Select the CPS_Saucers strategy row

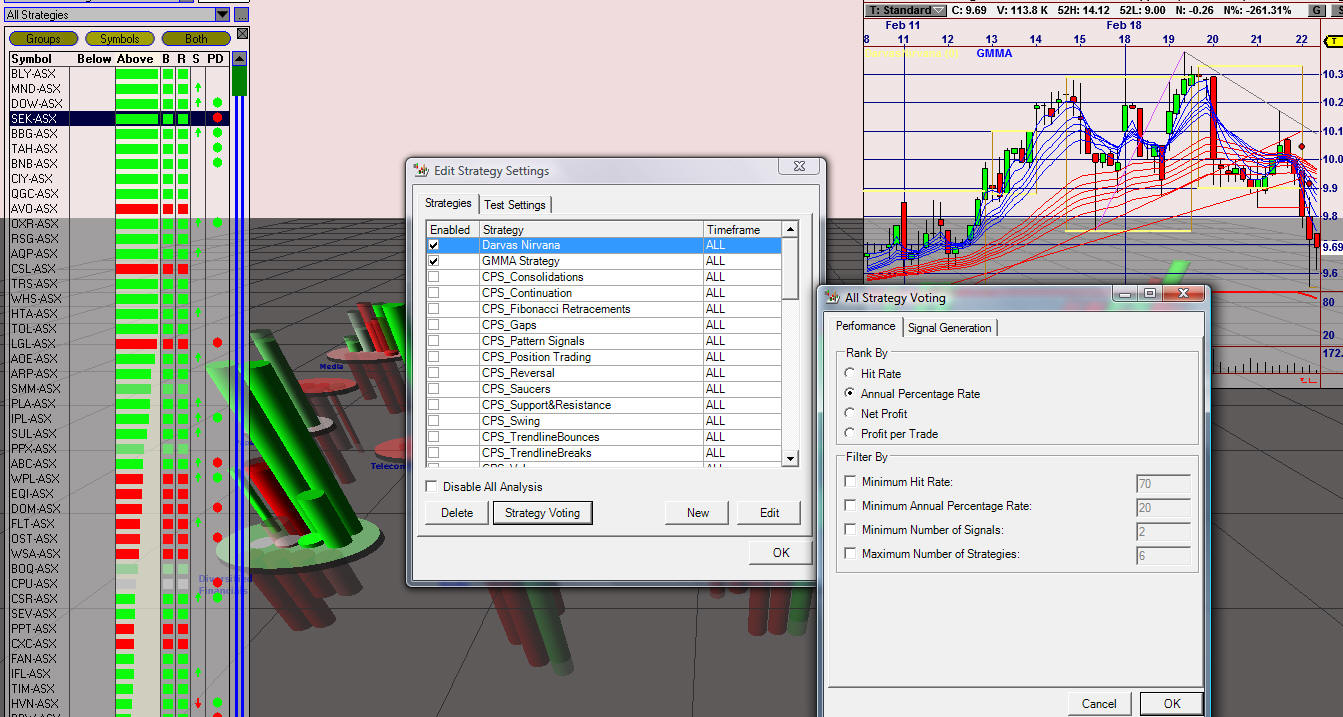[604, 389]
